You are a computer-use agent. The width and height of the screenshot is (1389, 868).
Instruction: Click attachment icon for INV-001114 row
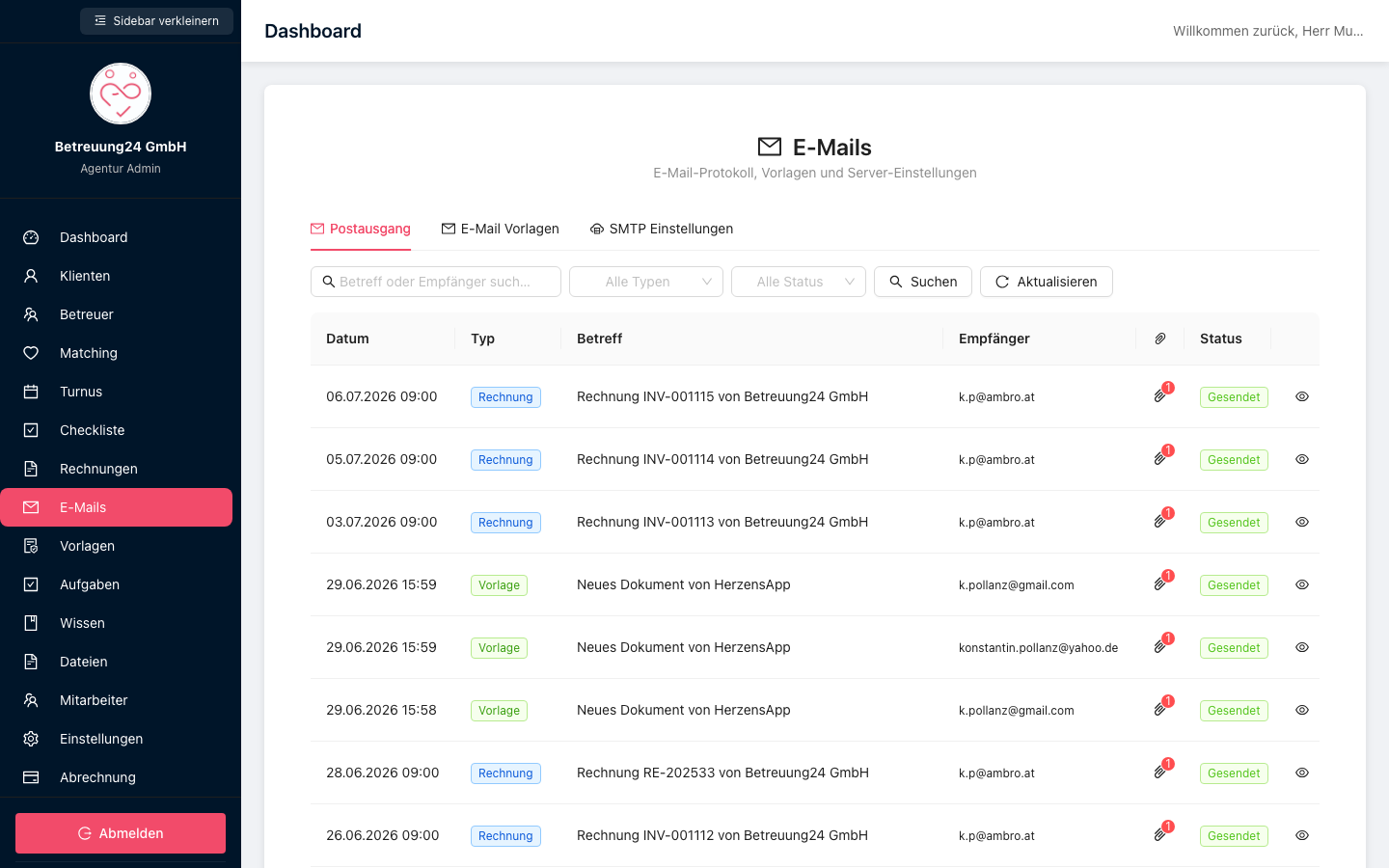pos(1160,458)
